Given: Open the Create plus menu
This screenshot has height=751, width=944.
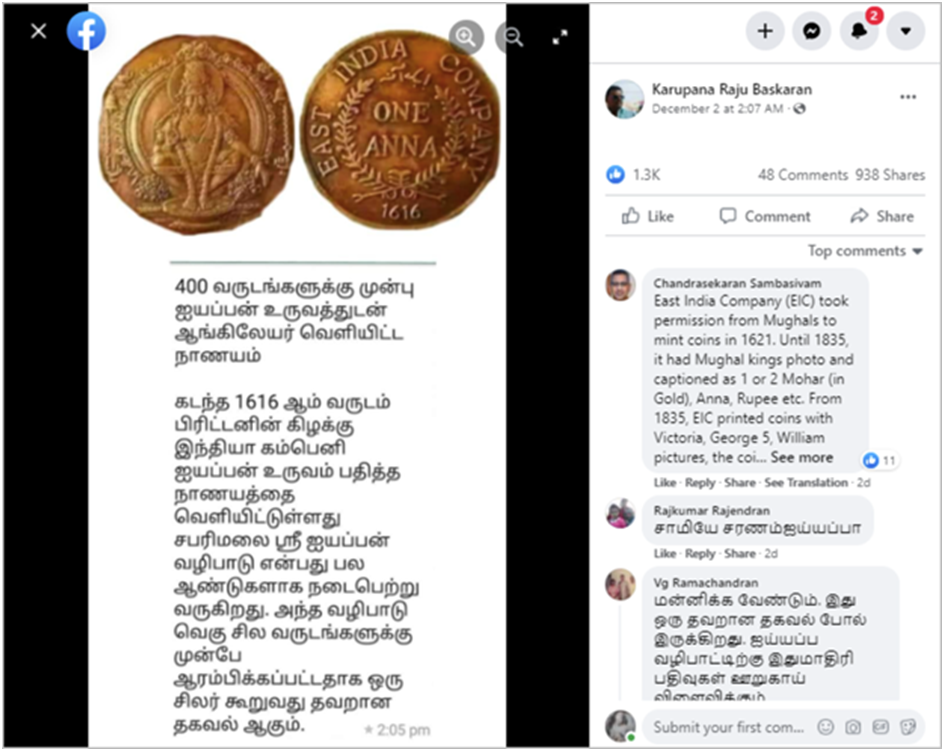Looking at the screenshot, I should 765,31.
